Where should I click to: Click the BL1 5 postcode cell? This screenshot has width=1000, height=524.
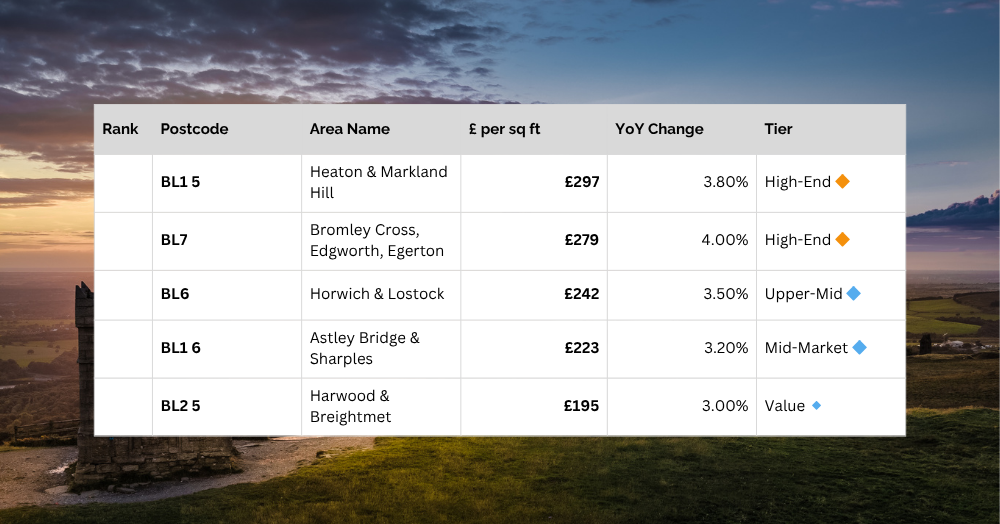[x=180, y=182]
